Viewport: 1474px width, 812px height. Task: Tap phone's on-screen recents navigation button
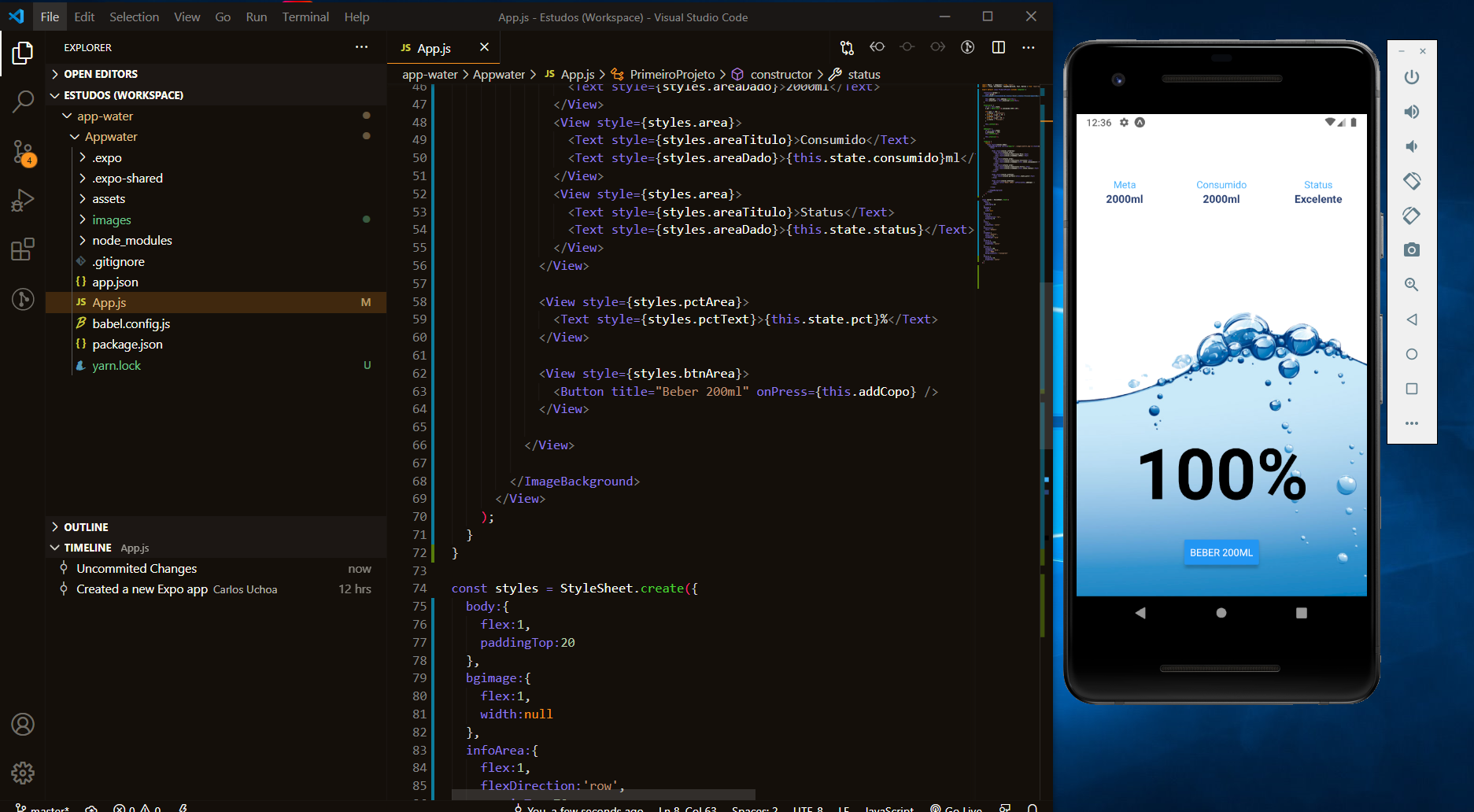[1302, 613]
